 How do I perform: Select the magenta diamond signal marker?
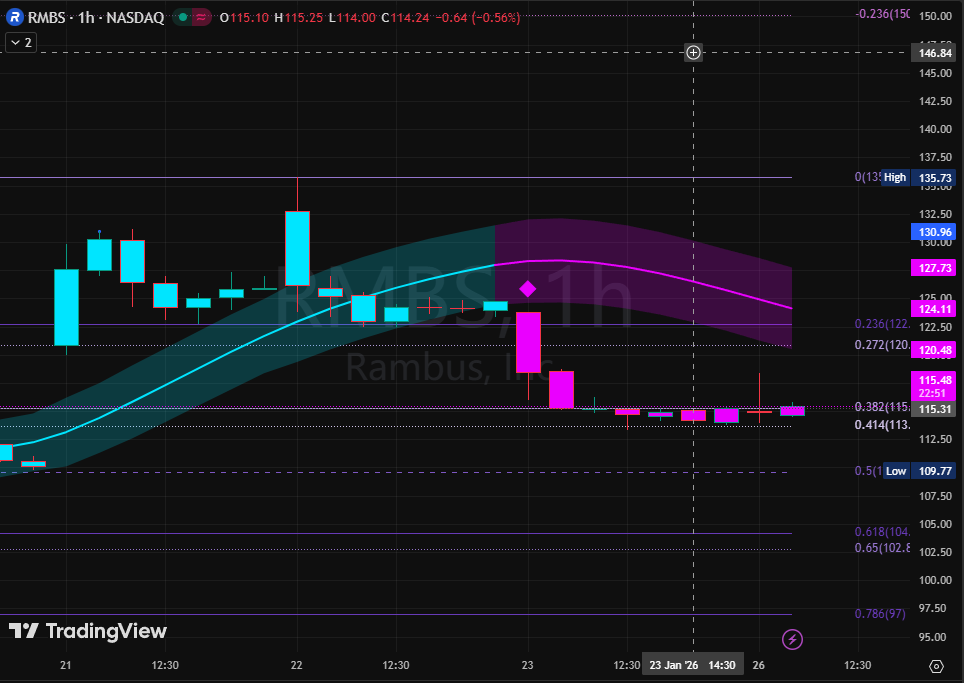click(x=527, y=288)
